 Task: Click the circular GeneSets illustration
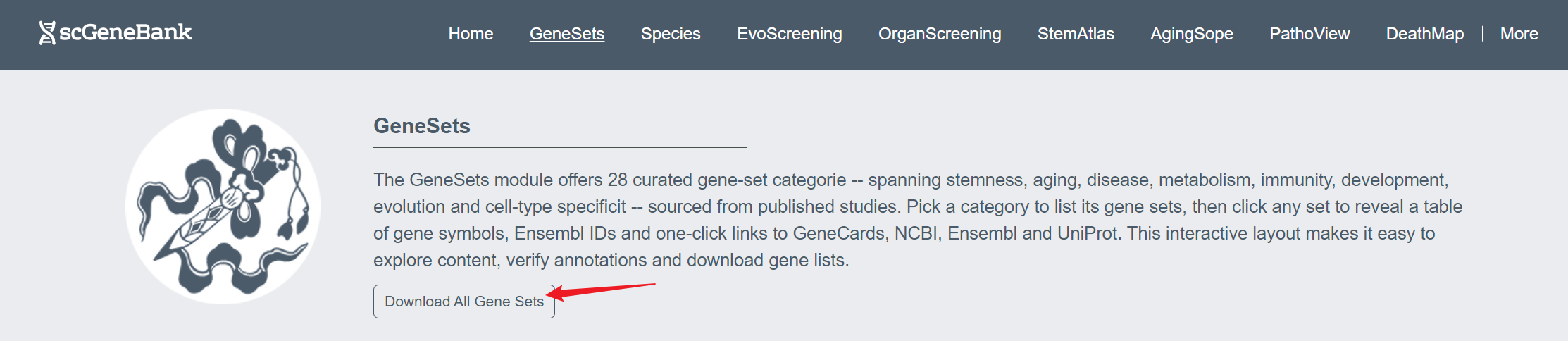[223, 206]
